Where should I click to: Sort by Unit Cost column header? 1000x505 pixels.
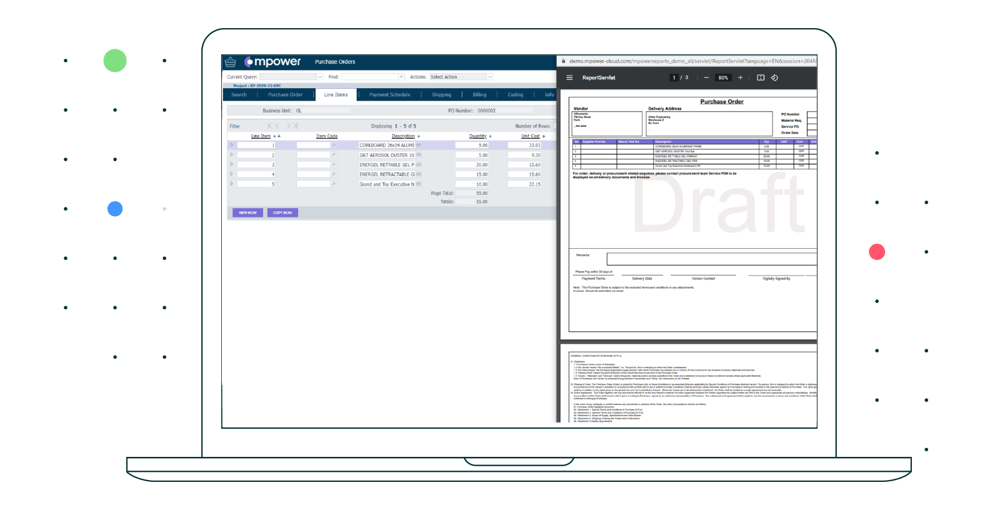point(531,136)
